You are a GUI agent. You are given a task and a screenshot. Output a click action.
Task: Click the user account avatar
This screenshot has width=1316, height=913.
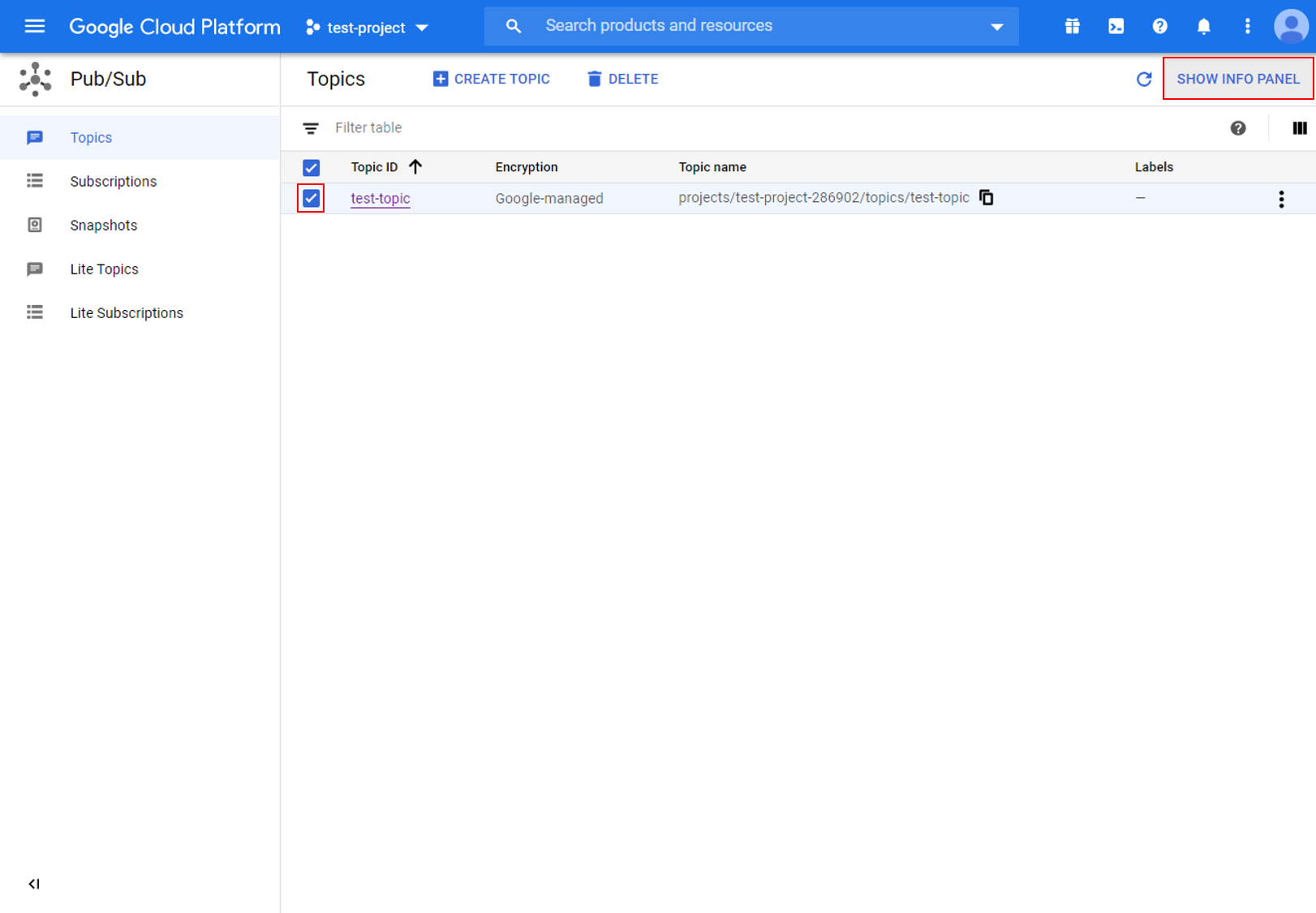click(x=1291, y=26)
